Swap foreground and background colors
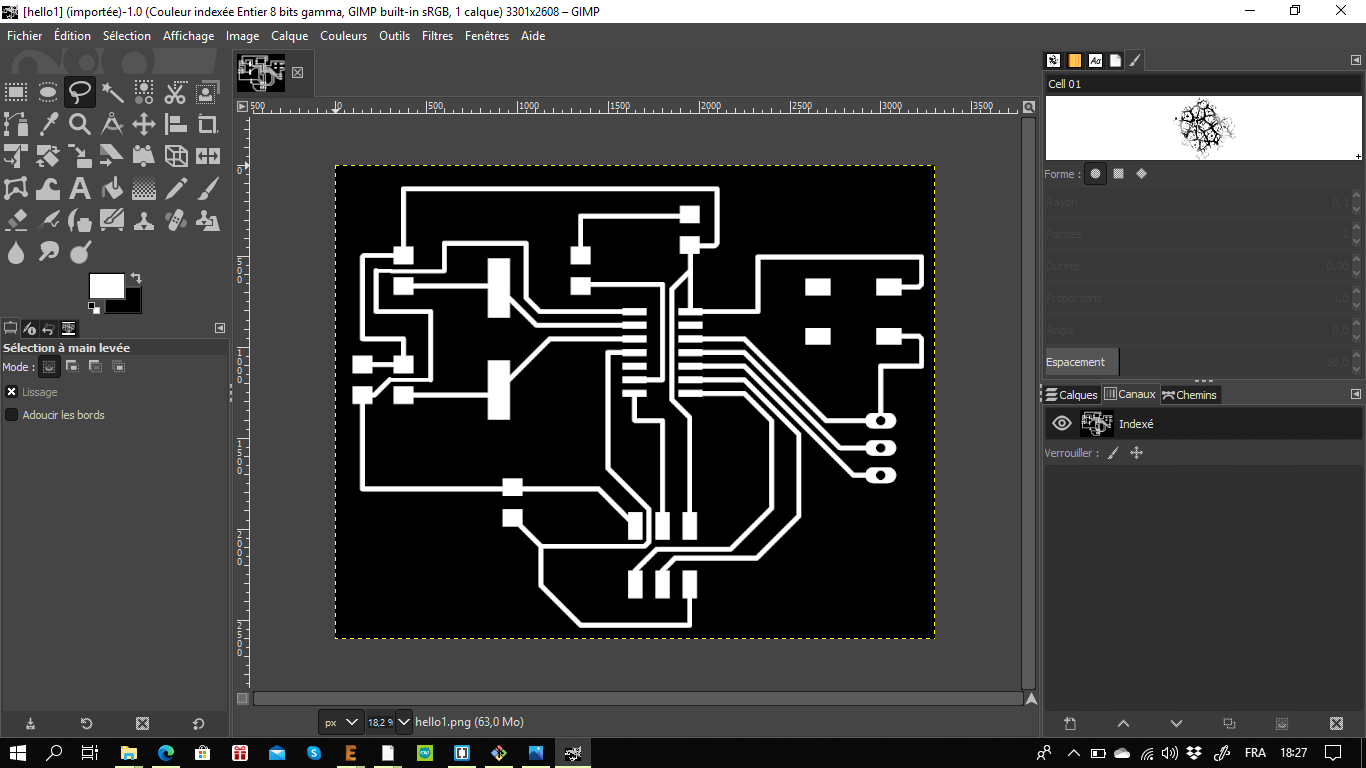The image size is (1366, 768). click(x=136, y=278)
